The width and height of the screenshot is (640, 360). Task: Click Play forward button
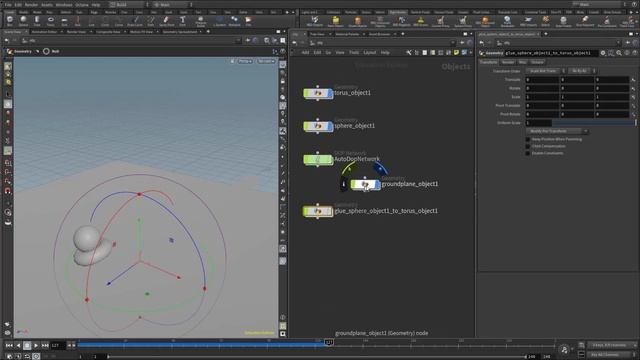36,346
